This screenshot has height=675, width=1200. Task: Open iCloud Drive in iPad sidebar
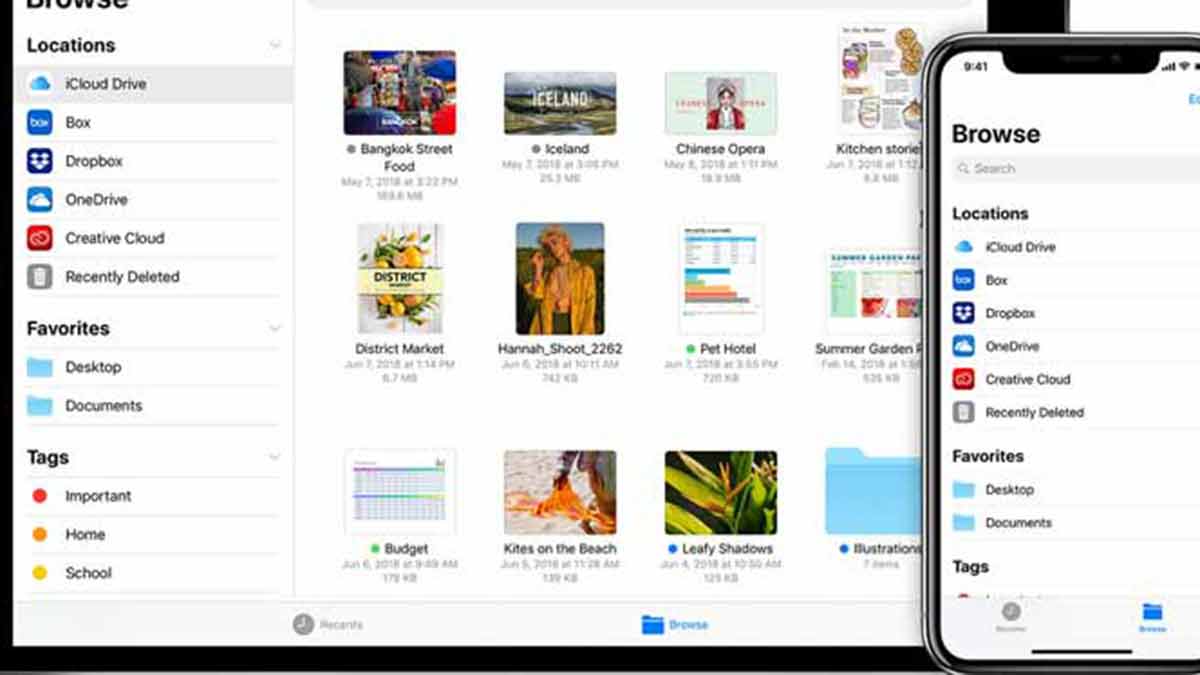pyautogui.click(x=105, y=84)
